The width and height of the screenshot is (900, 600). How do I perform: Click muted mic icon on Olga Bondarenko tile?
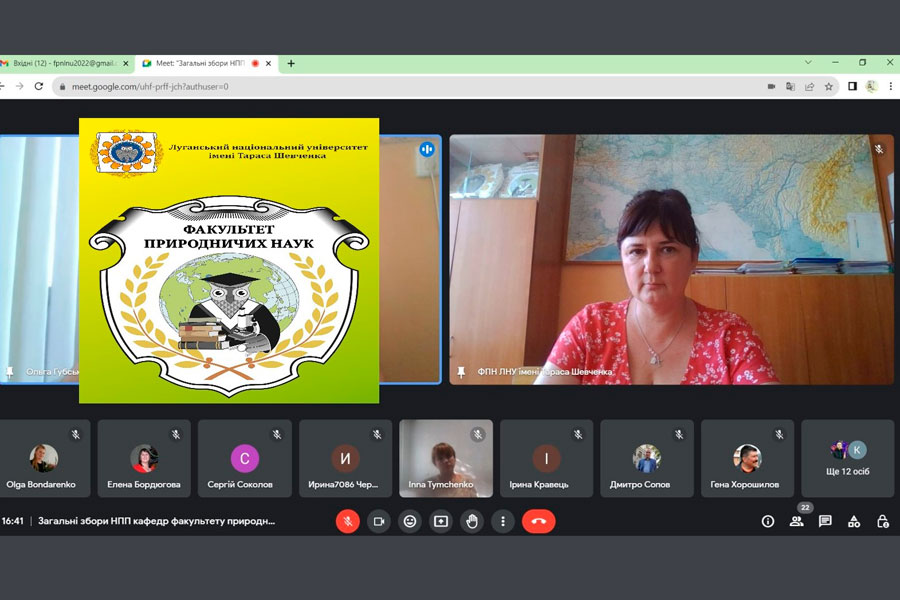[75, 435]
